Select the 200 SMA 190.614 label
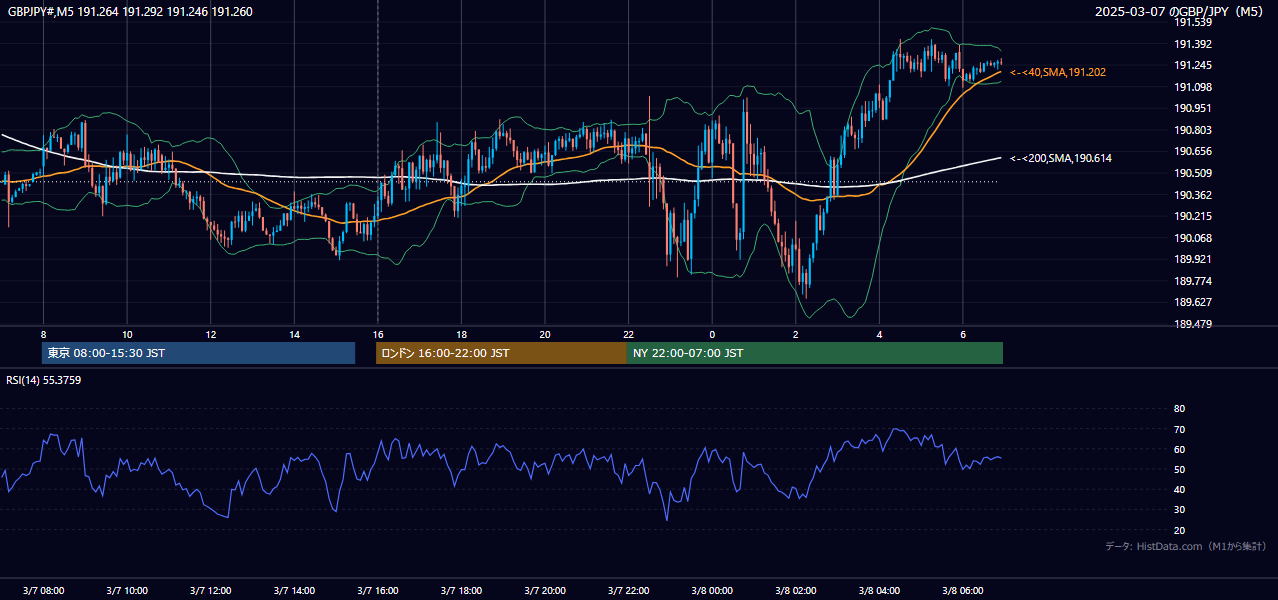This screenshot has height=600, width=1278. click(1061, 158)
